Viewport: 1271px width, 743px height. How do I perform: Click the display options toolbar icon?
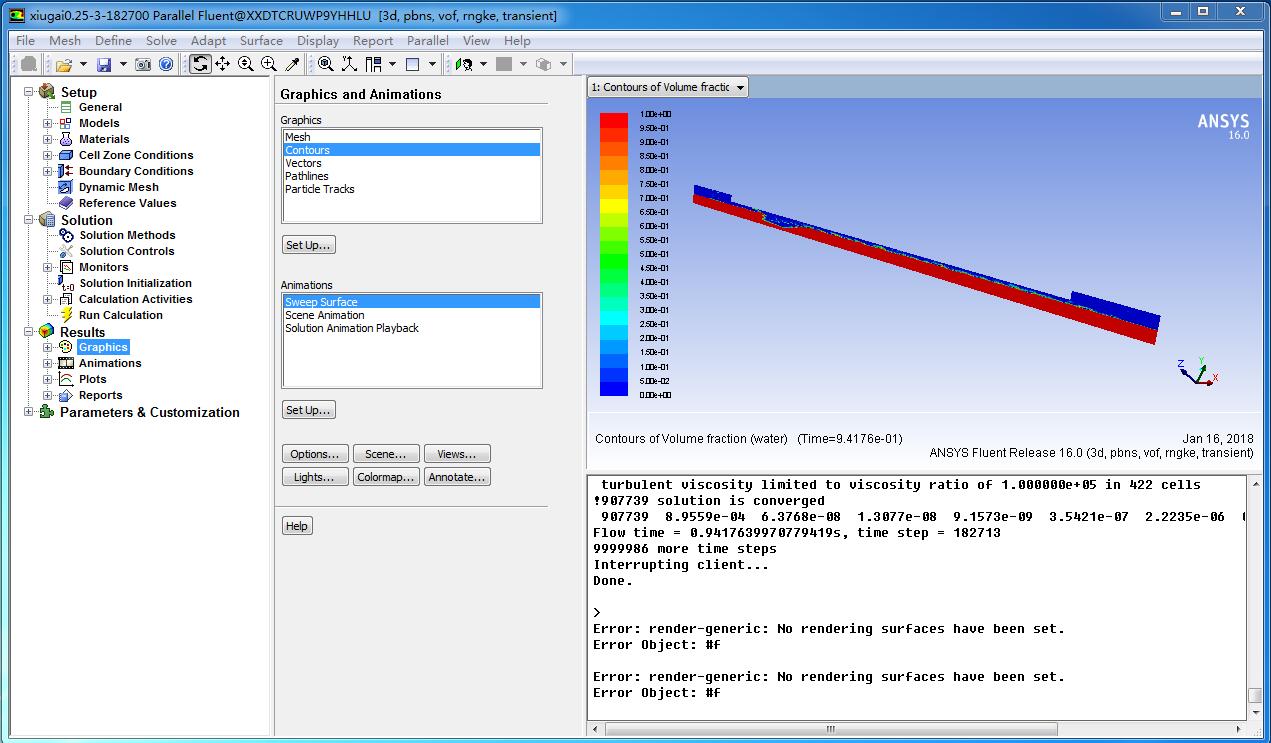point(464,64)
